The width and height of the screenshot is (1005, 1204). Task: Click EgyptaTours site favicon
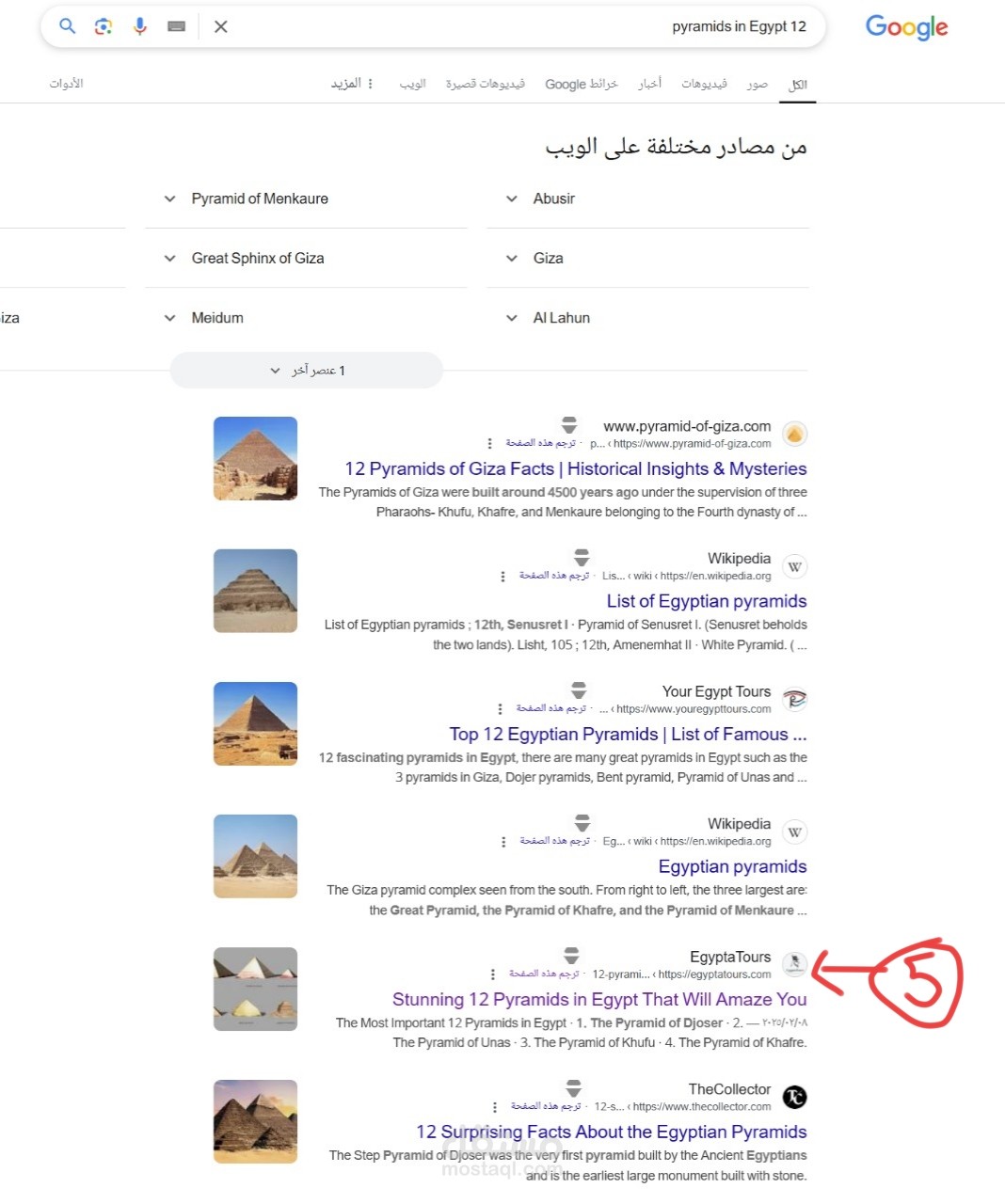click(x=795, y=964)
